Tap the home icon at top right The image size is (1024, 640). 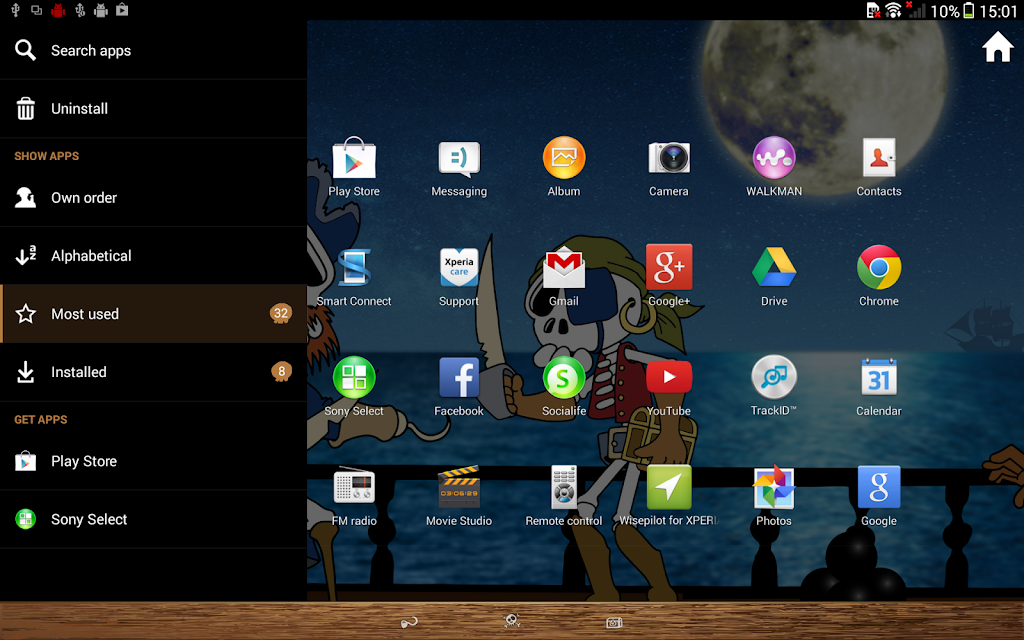(998, 47)
